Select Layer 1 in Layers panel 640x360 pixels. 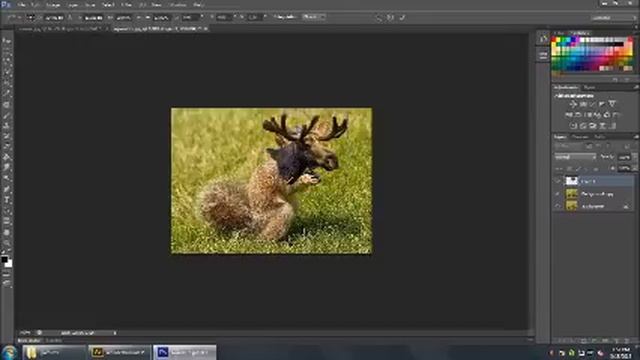tap(594, 181)
